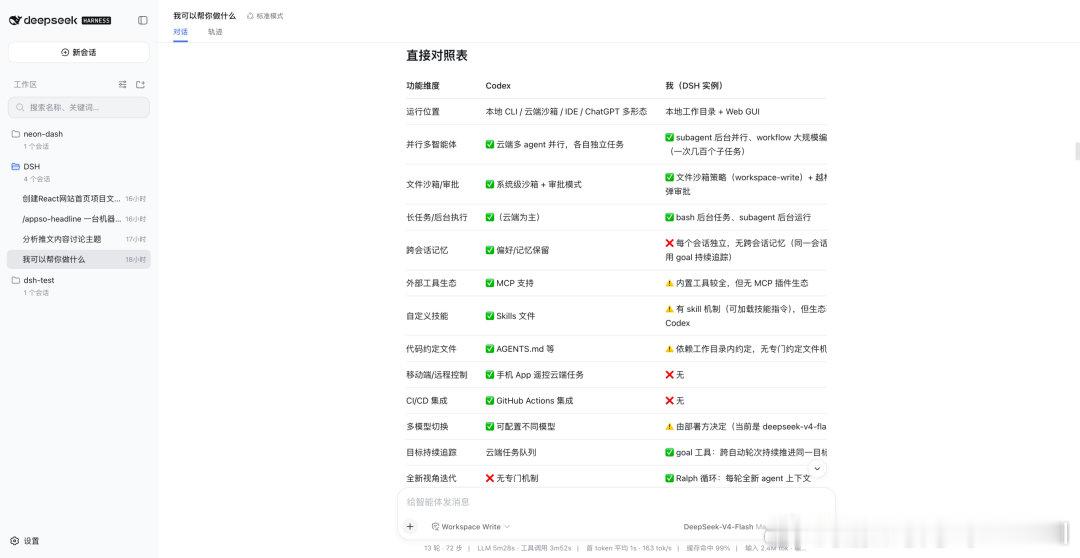Click the 长任务/后台执行 row label
1080x558 pixels.
437,217
